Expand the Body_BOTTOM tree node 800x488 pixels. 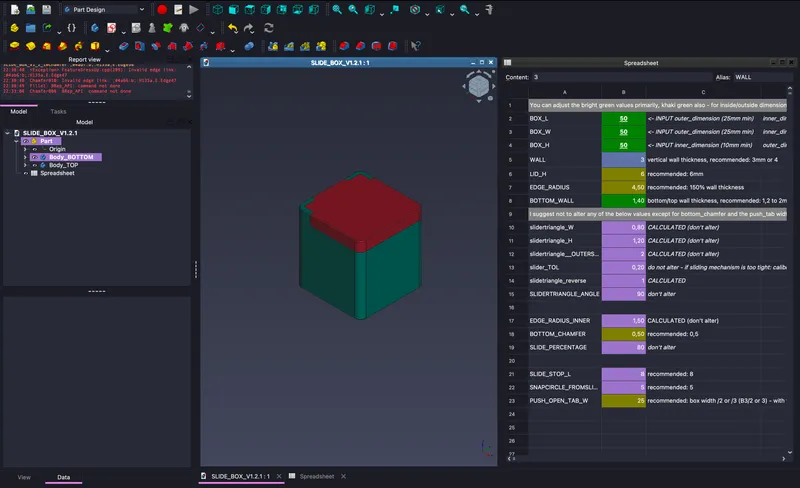25,157
